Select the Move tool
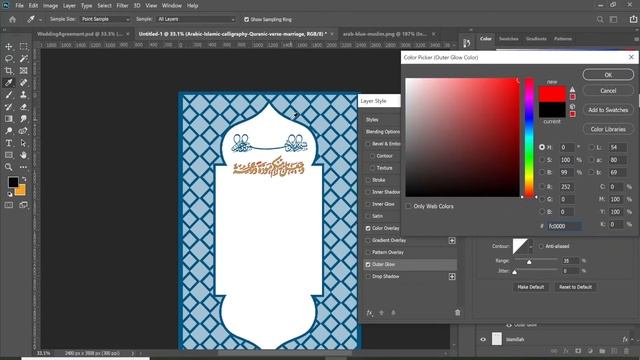This screenshot has height=360, width=640. [9, 47]
